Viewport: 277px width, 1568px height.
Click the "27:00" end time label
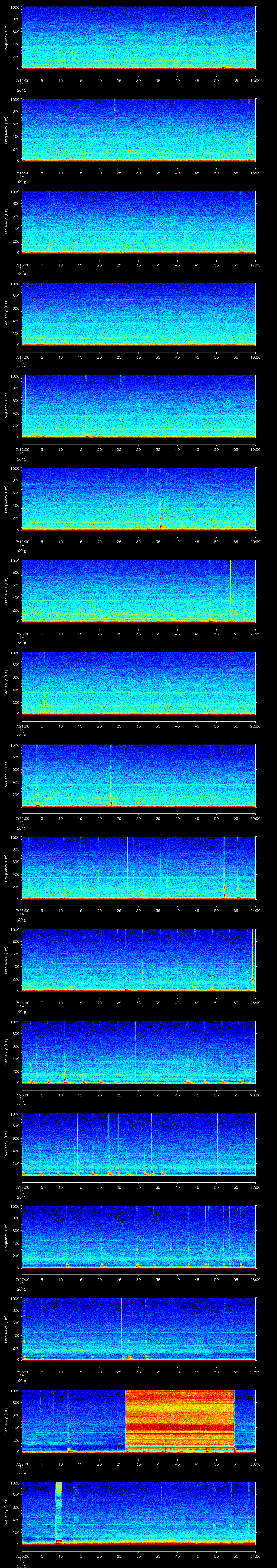pos(255,1186)
